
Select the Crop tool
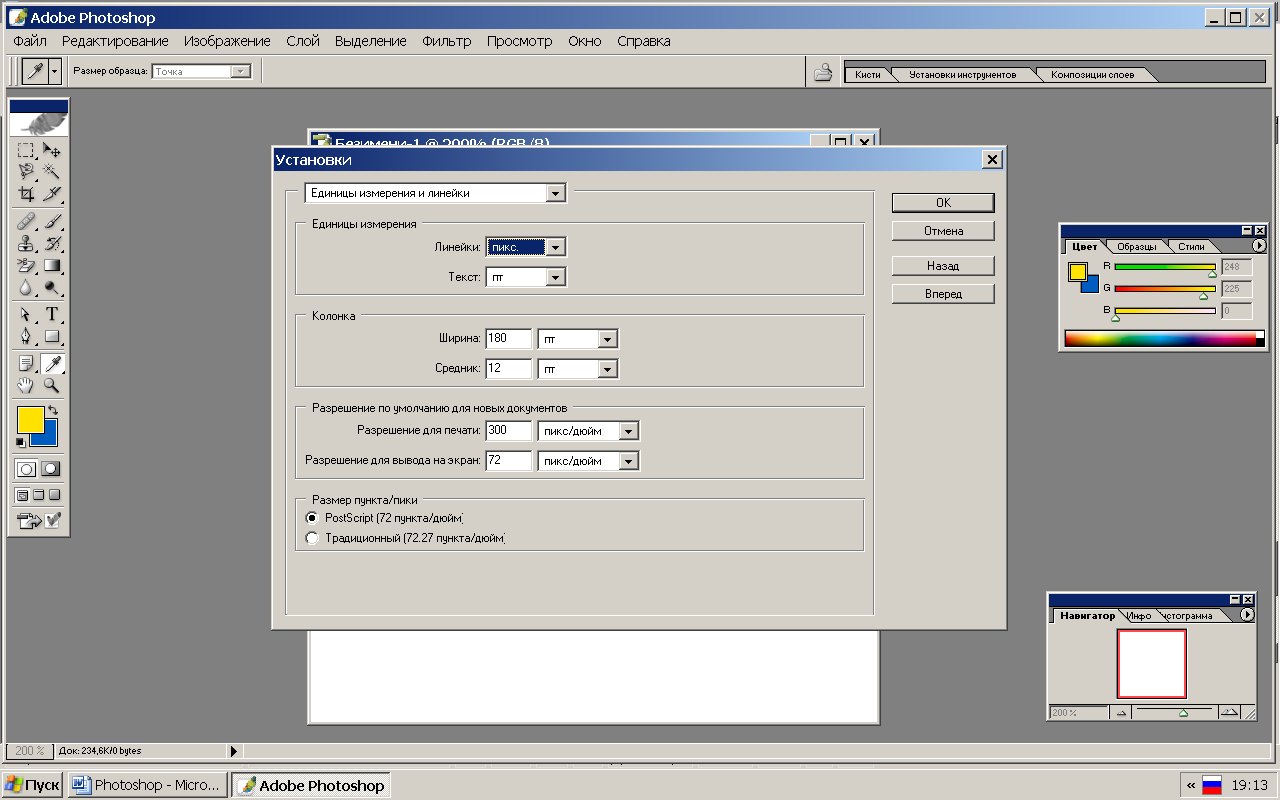26,193
